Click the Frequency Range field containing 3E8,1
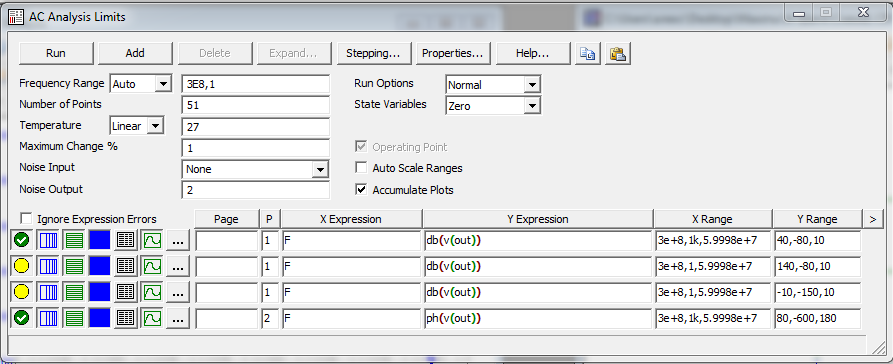This screenshot has width=893, height=364. tap(255, 84)
